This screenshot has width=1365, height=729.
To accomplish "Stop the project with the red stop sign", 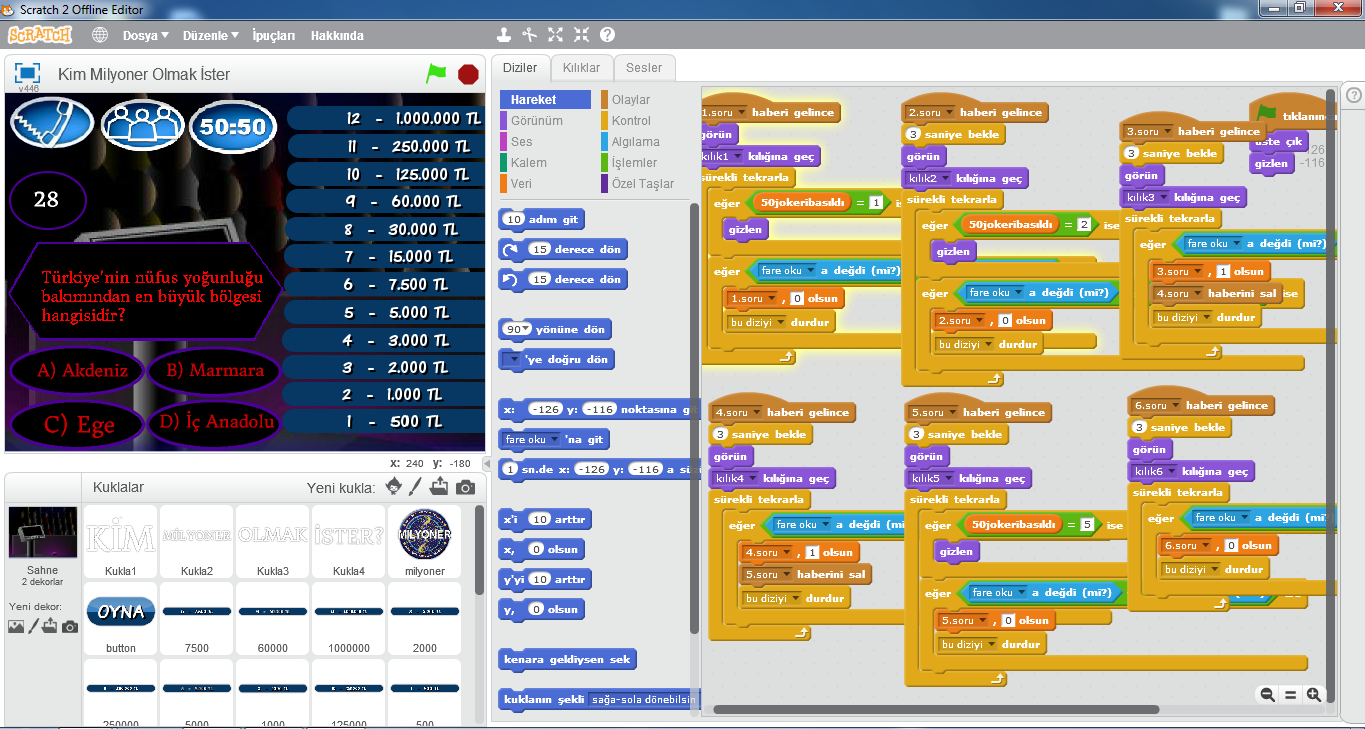I will pyautogui.click(x=468, y=74).
